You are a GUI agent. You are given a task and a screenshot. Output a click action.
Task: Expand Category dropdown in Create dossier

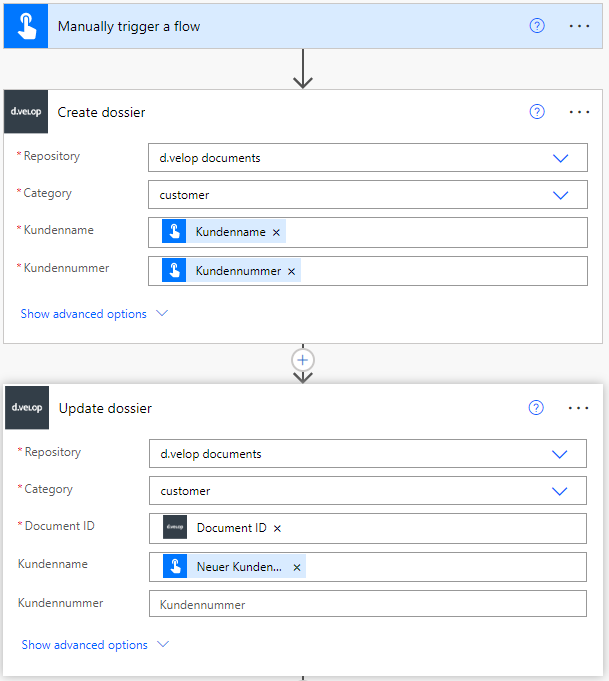pyautogui.click(x=560, y=195)
